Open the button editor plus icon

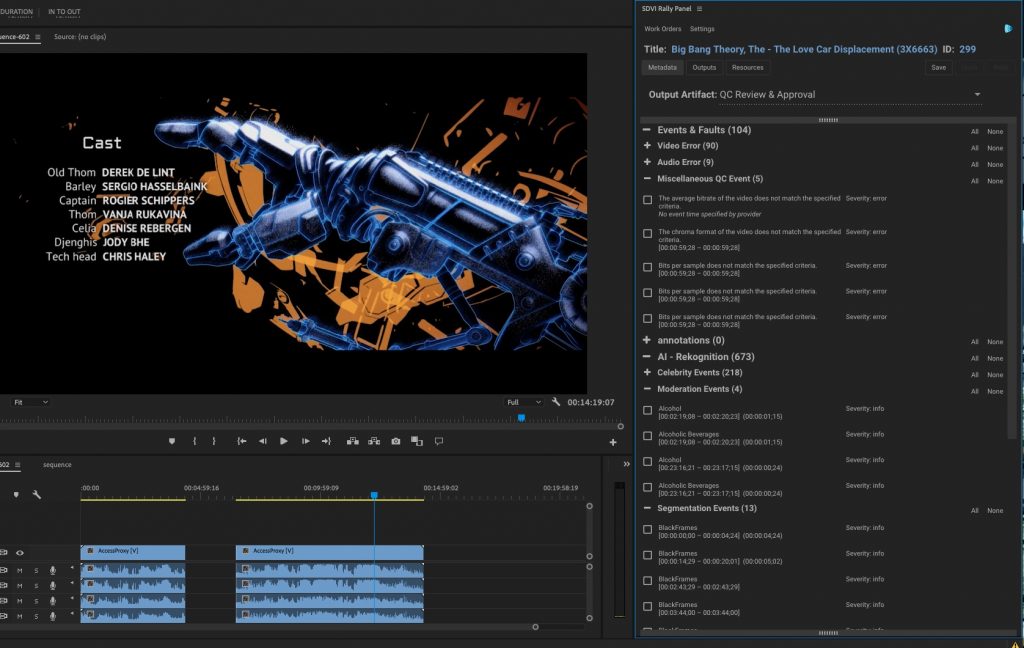pos(613,442)
